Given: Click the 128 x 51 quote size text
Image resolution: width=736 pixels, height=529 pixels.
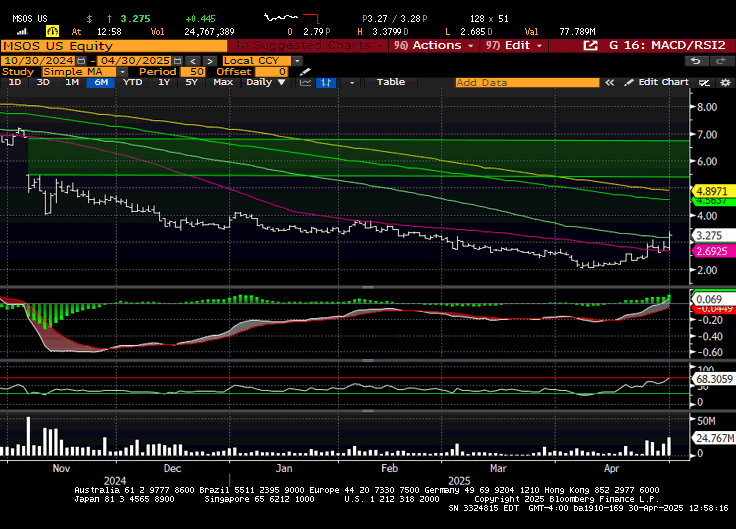Looking at the screenshot, I should pyautogui.click(x=489, y=19).
